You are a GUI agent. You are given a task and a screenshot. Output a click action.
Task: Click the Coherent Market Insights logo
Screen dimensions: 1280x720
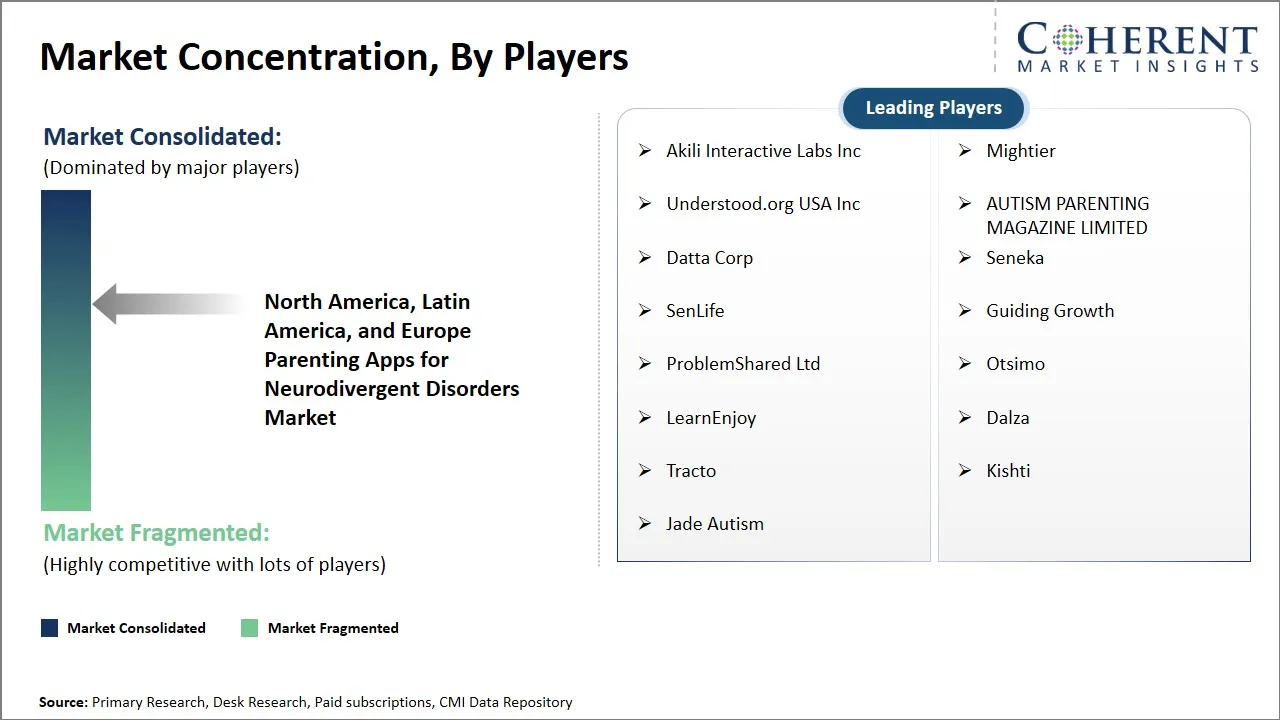tap(1135, 44)
